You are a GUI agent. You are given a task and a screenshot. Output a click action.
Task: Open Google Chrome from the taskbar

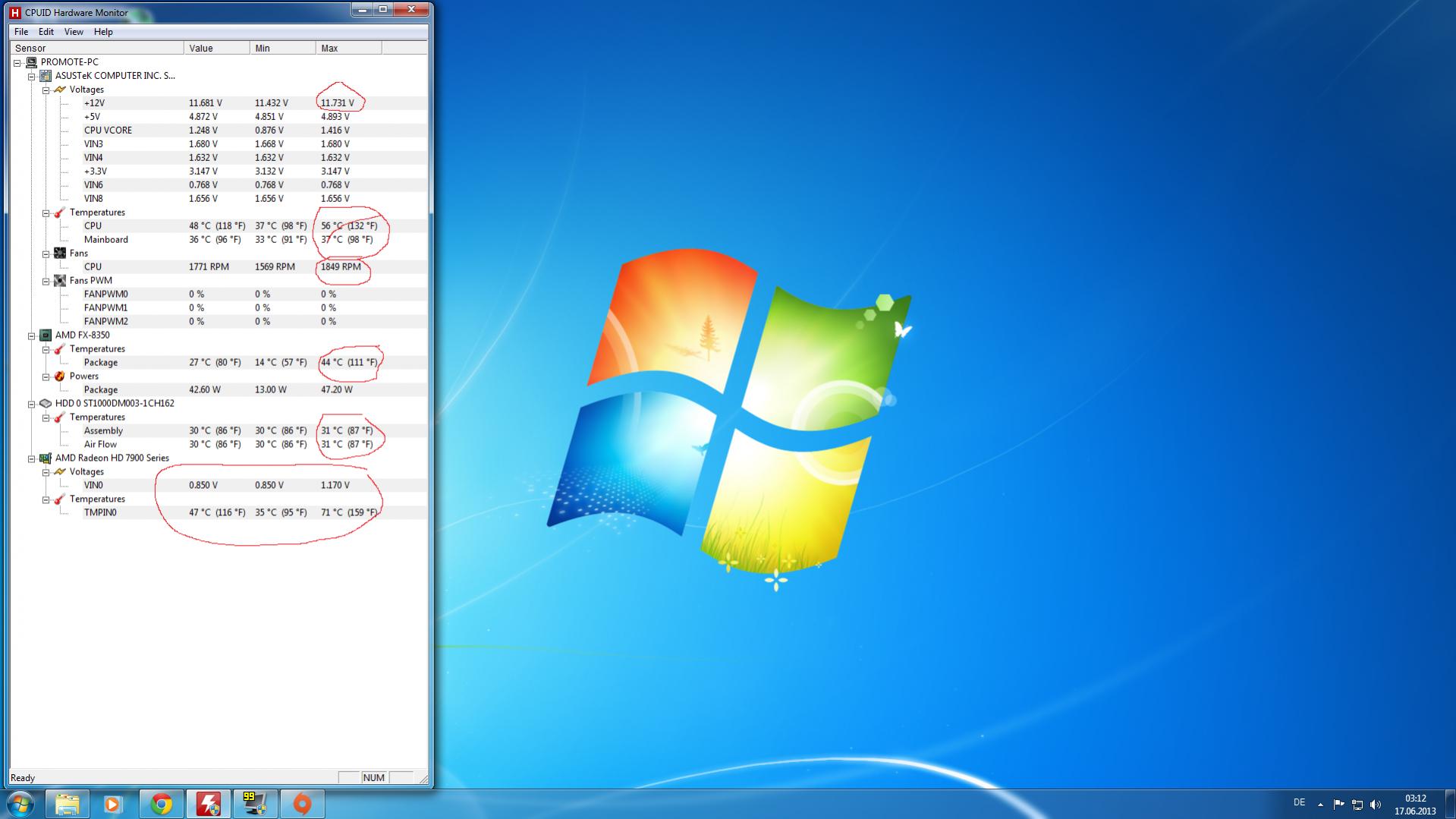click(161, 804)
